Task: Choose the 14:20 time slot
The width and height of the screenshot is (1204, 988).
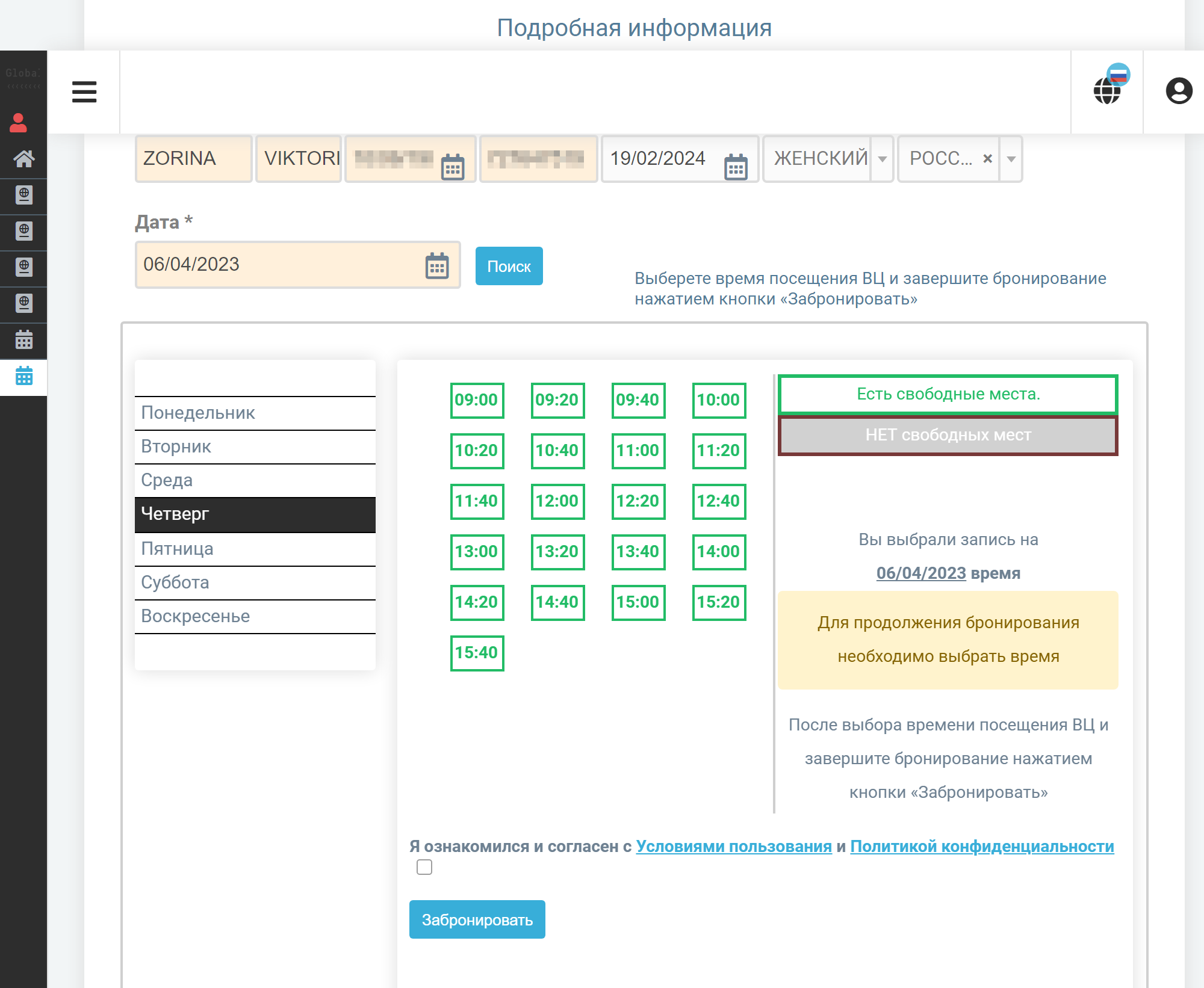Action: click(x=477, y=602)
